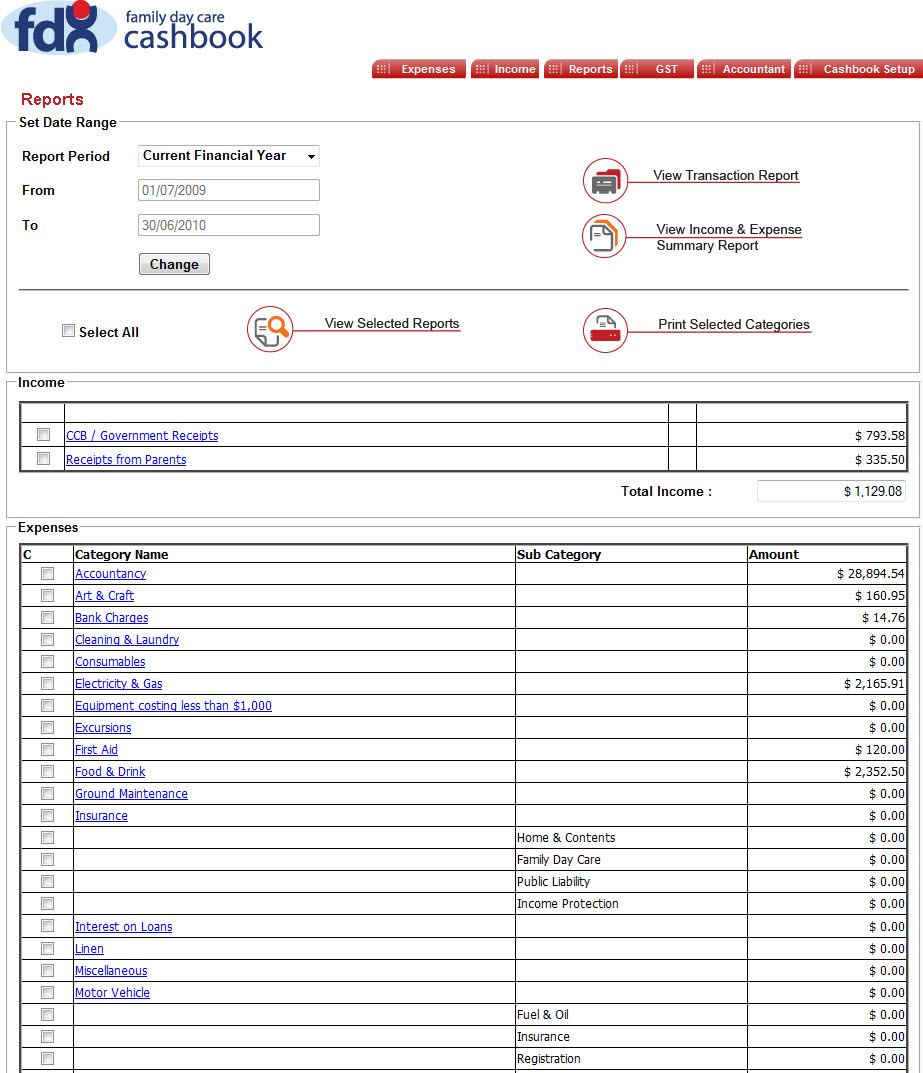Click the $ 793.58 government receipts amount
Image resolution: width=923 pixels, height=1073 pixels.
(879, 436)
